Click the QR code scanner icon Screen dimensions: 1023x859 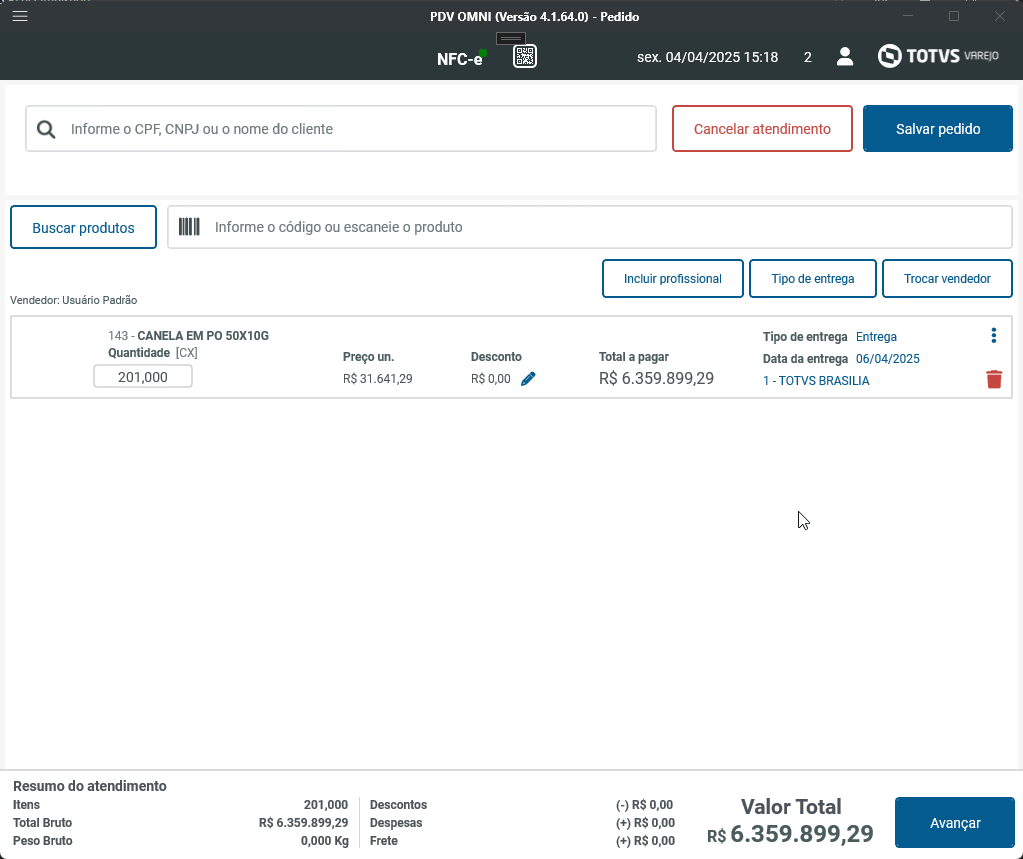[525, 57]
